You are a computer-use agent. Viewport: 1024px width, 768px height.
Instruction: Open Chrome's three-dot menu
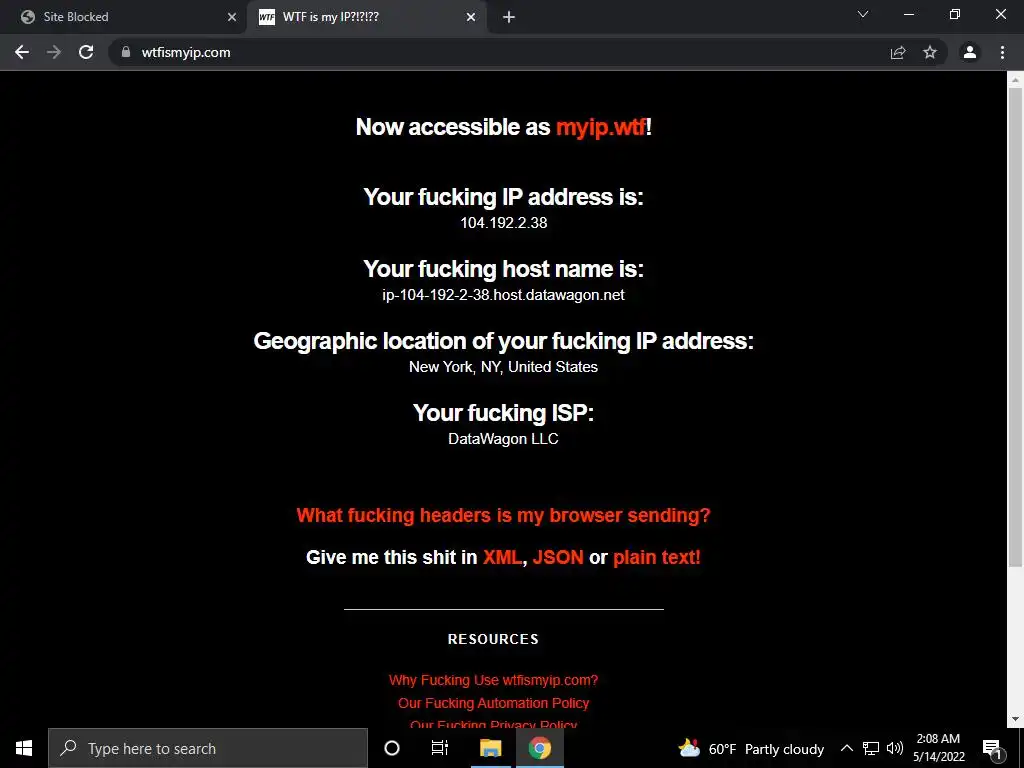[x=1002, y=52]
